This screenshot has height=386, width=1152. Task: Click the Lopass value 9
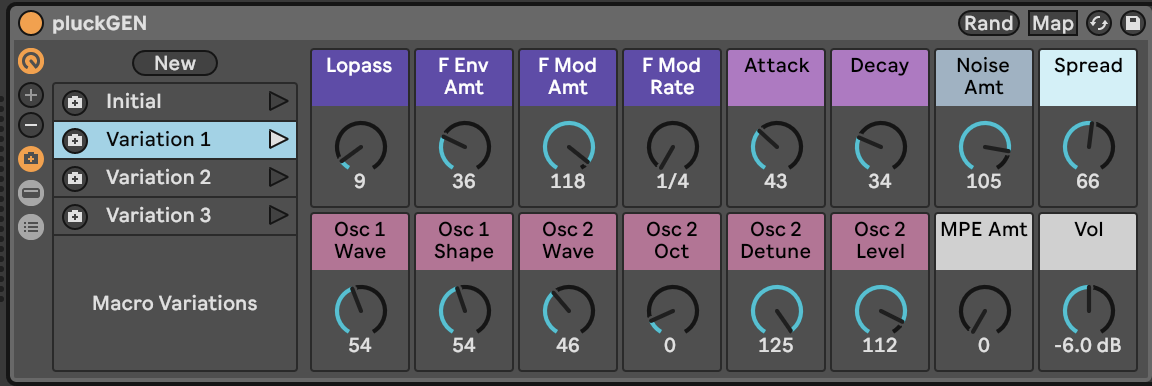(360, 181)
